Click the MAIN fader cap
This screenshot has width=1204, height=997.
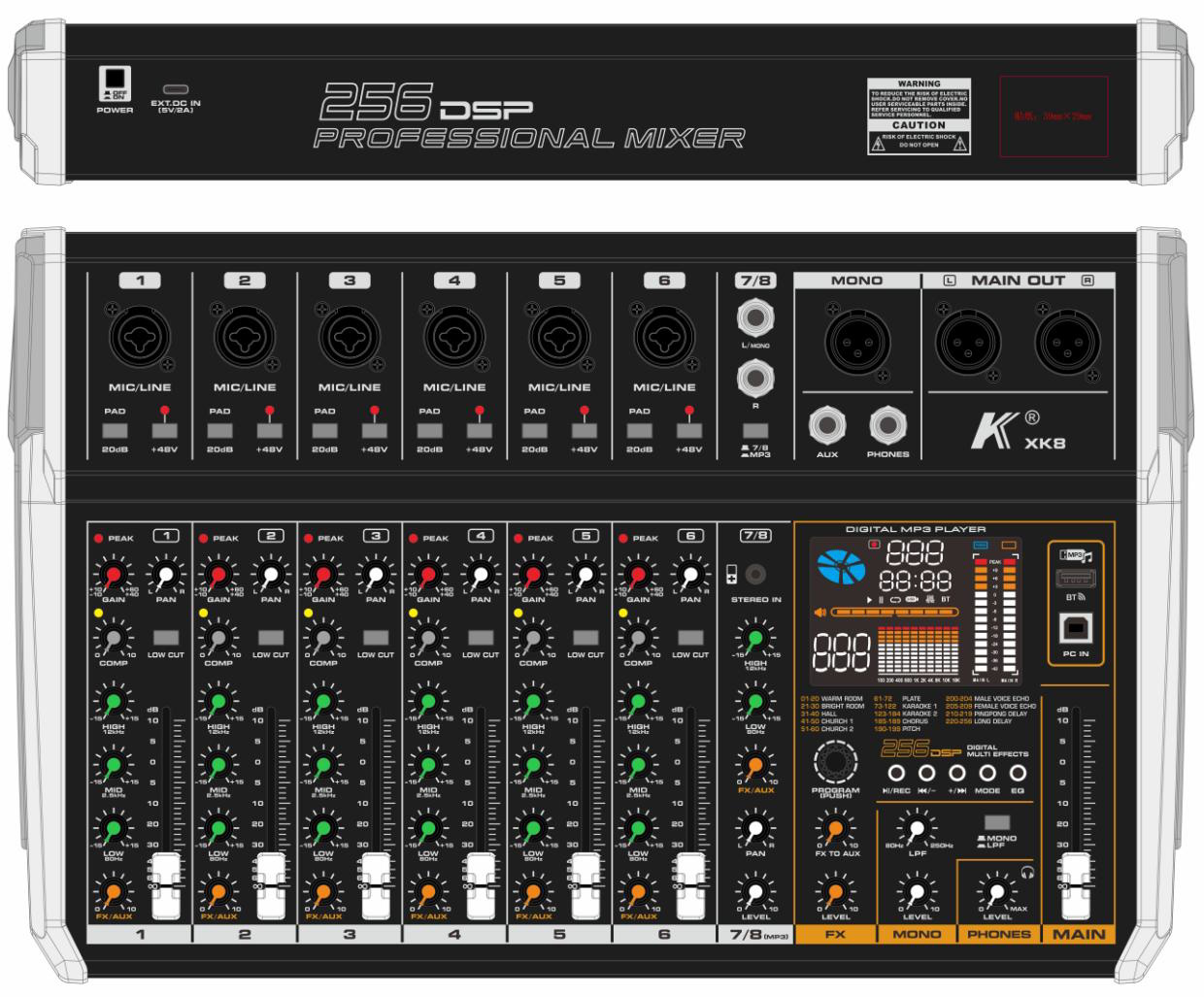[1078, 886]
